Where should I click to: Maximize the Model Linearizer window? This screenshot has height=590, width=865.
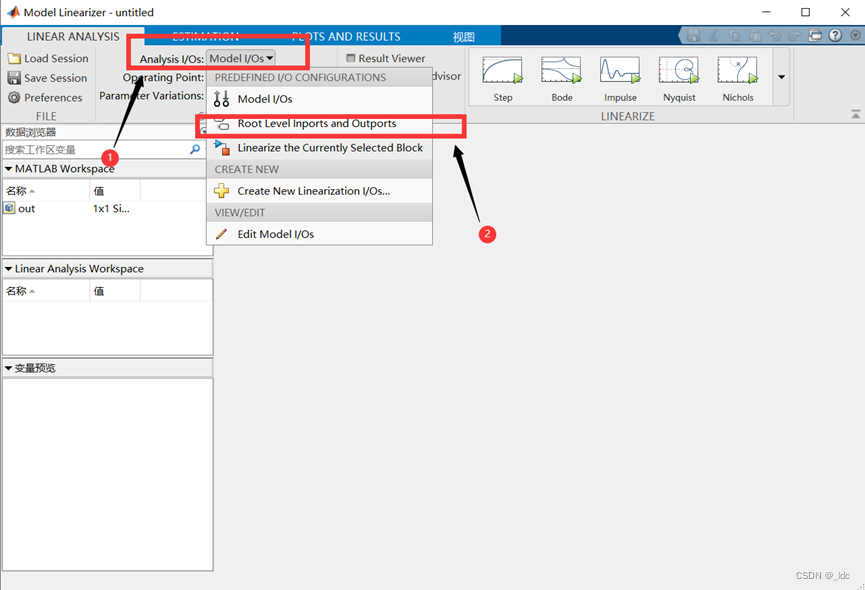point(805,12)
